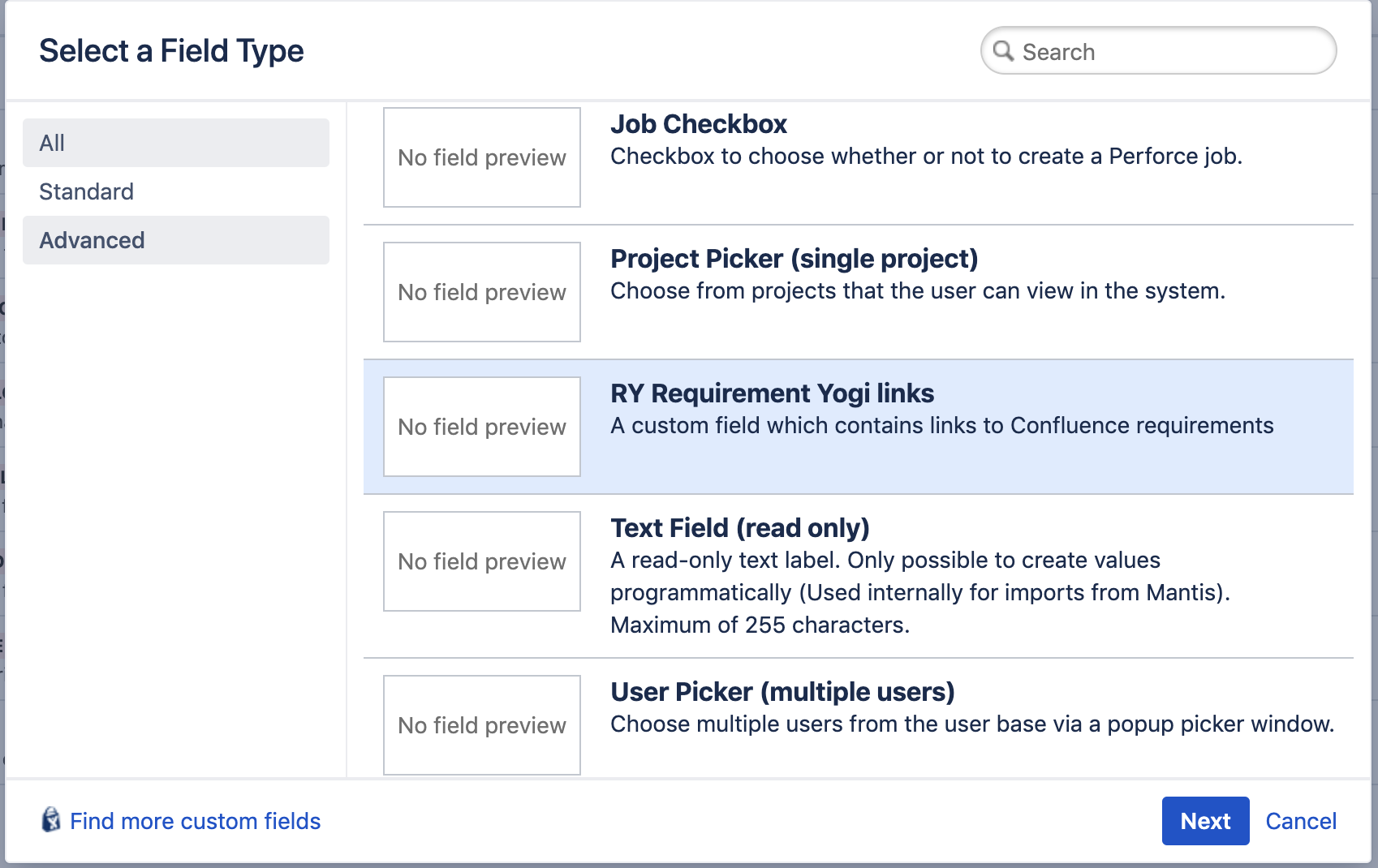
Task: Click the Select a Field Type title
Action: coord(173,50)
